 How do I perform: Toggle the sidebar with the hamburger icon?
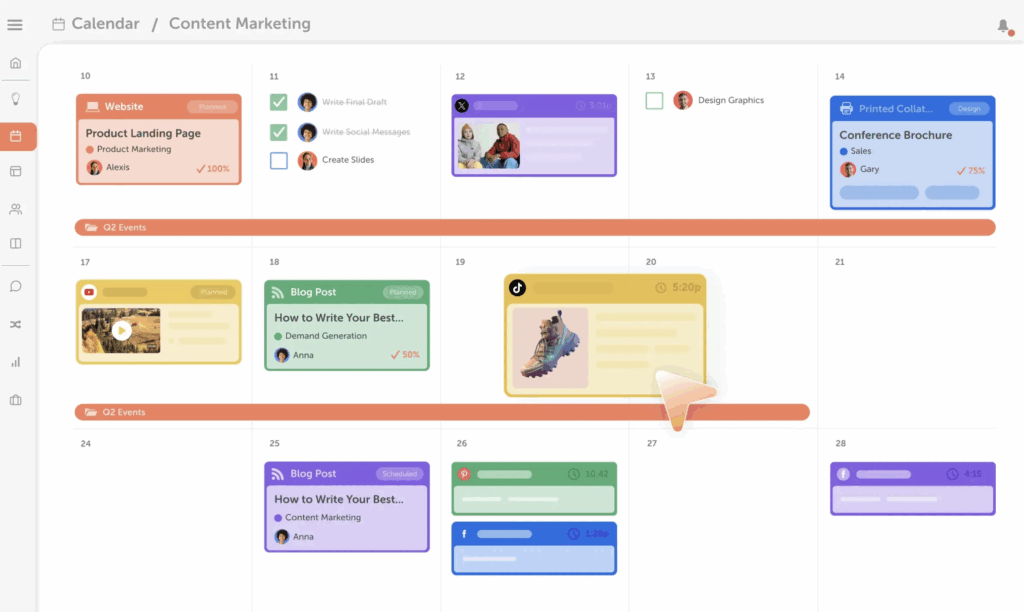tap(15, 25)
